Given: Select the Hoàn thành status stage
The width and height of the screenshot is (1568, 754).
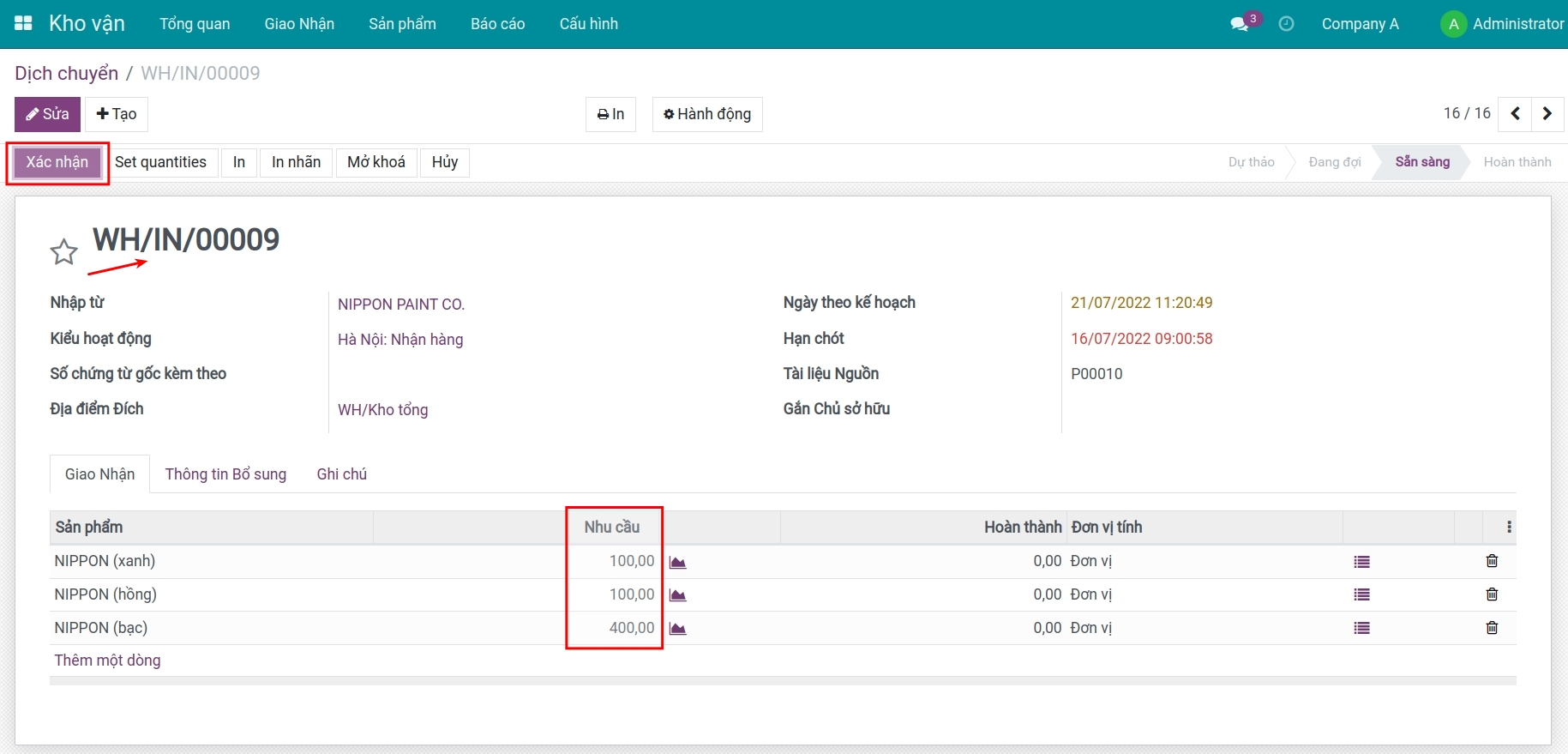Looking at the screenshot, I should 1517,162.
